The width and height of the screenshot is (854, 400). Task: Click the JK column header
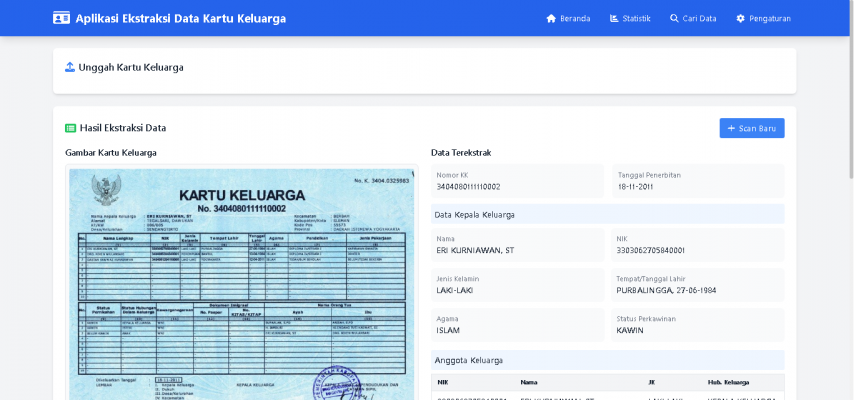coord(651,383)
